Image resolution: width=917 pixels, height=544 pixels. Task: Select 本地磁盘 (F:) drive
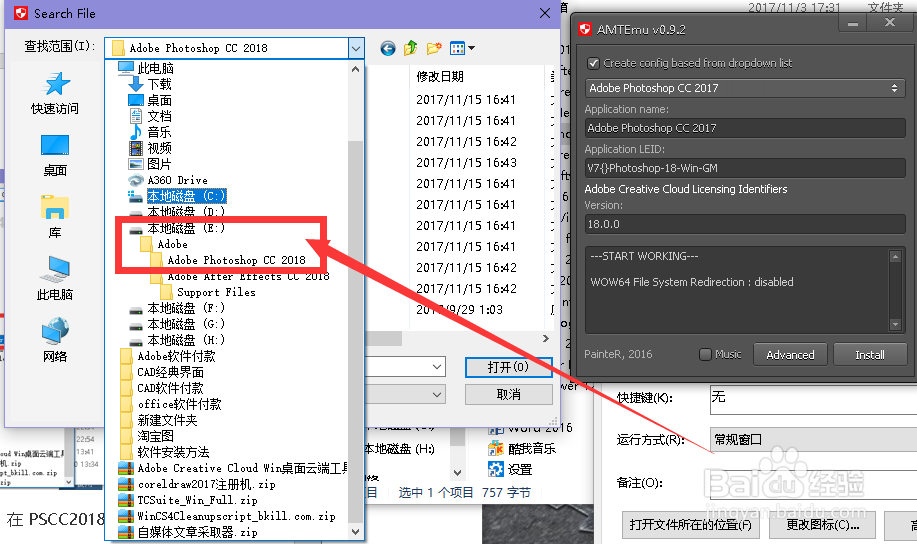[x=177, y=308]
